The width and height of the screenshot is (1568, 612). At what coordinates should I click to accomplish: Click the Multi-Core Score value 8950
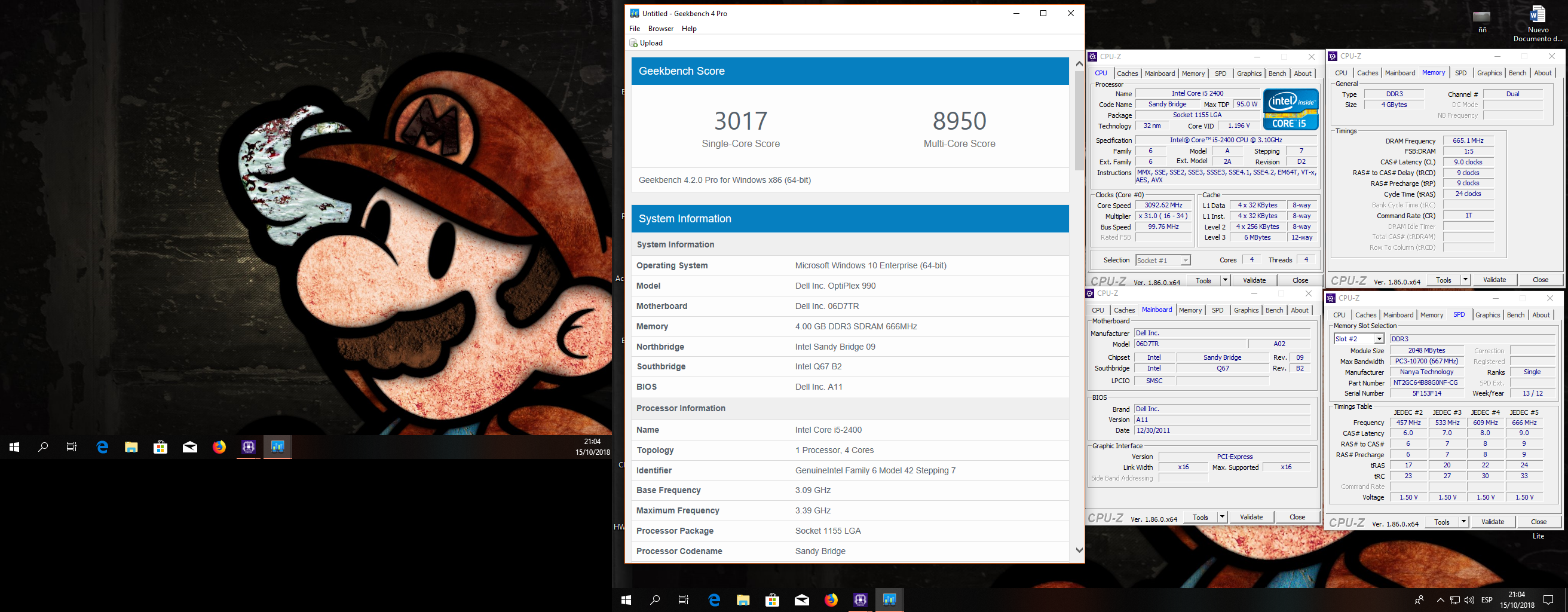pos(959,121)
